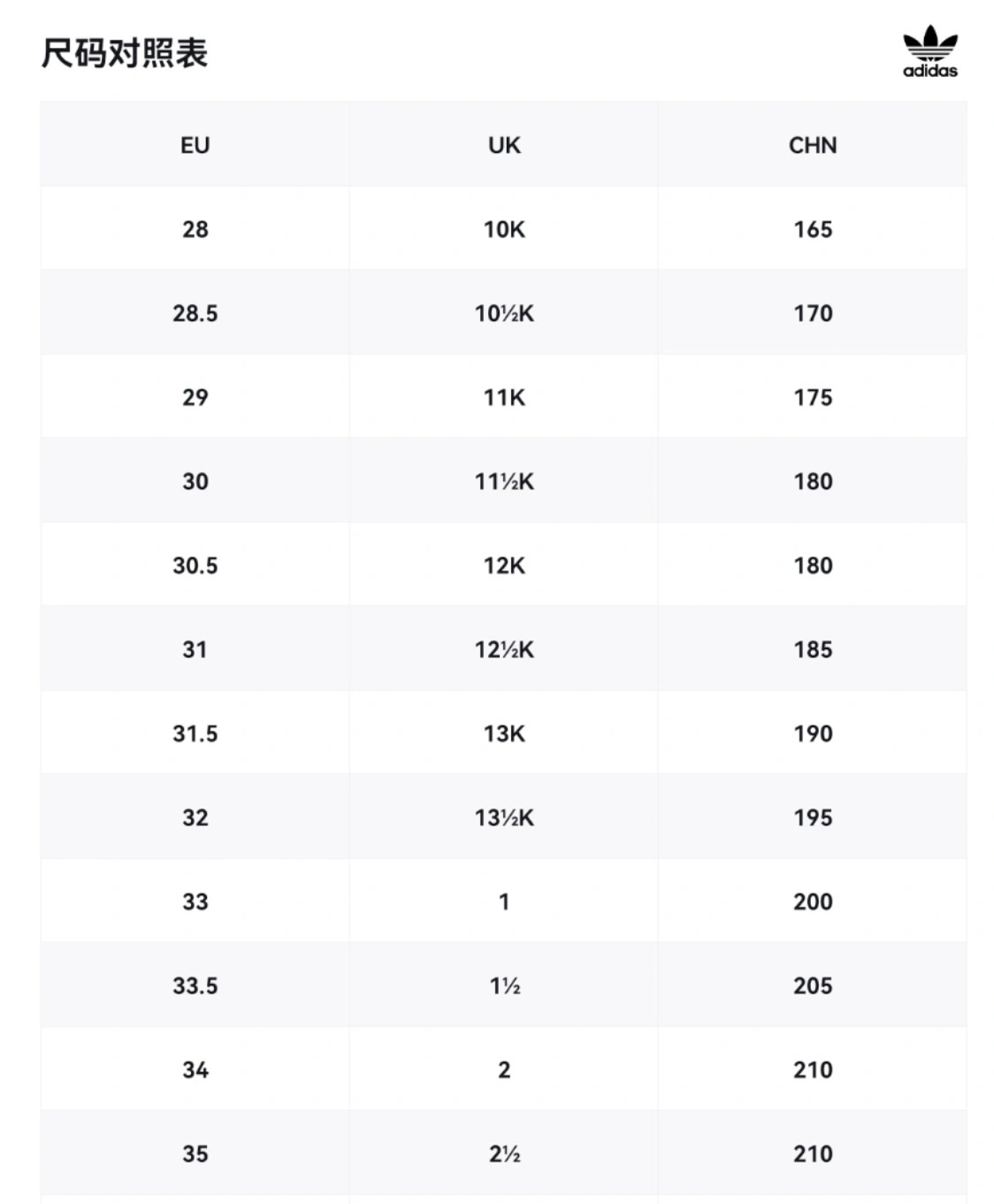
Task: Click the adidas trefoil logo
Action: [x=929, y=52]
